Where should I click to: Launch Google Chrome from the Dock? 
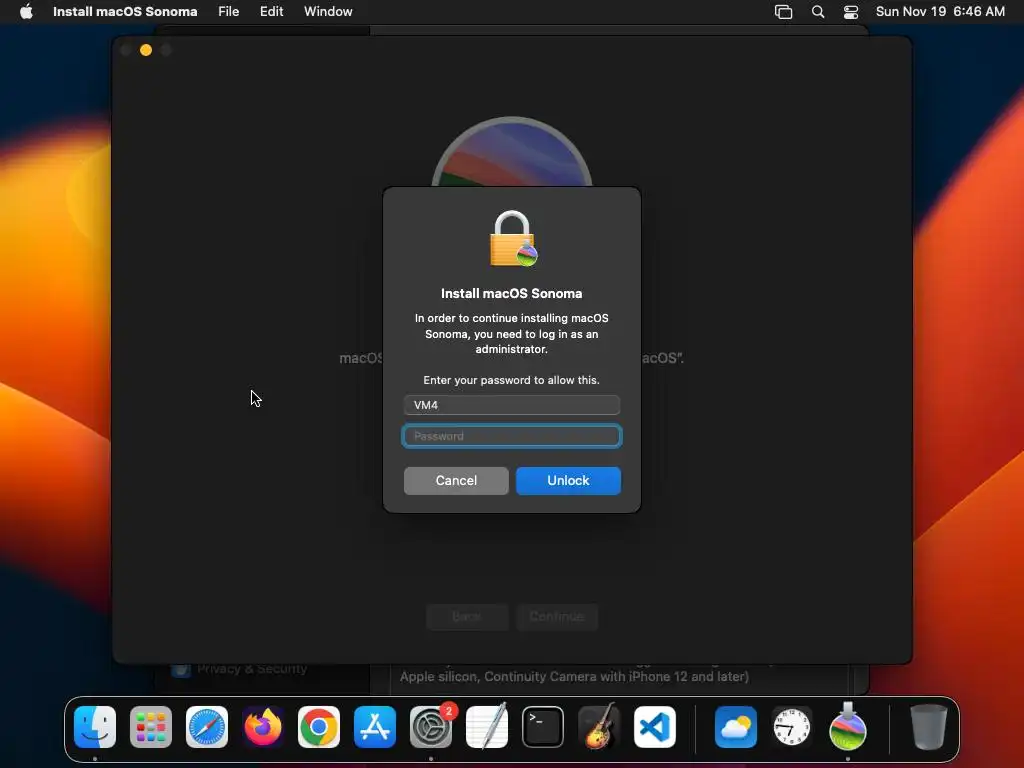319,727
